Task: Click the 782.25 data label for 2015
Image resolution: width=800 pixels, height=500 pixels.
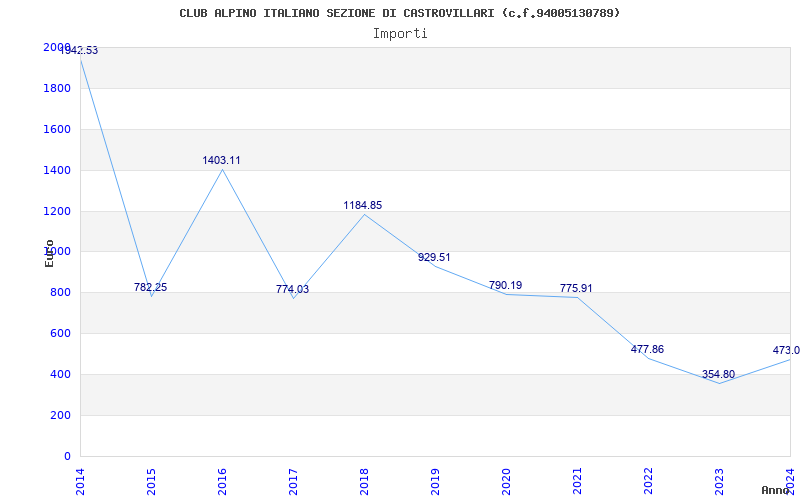Action: 151,287
